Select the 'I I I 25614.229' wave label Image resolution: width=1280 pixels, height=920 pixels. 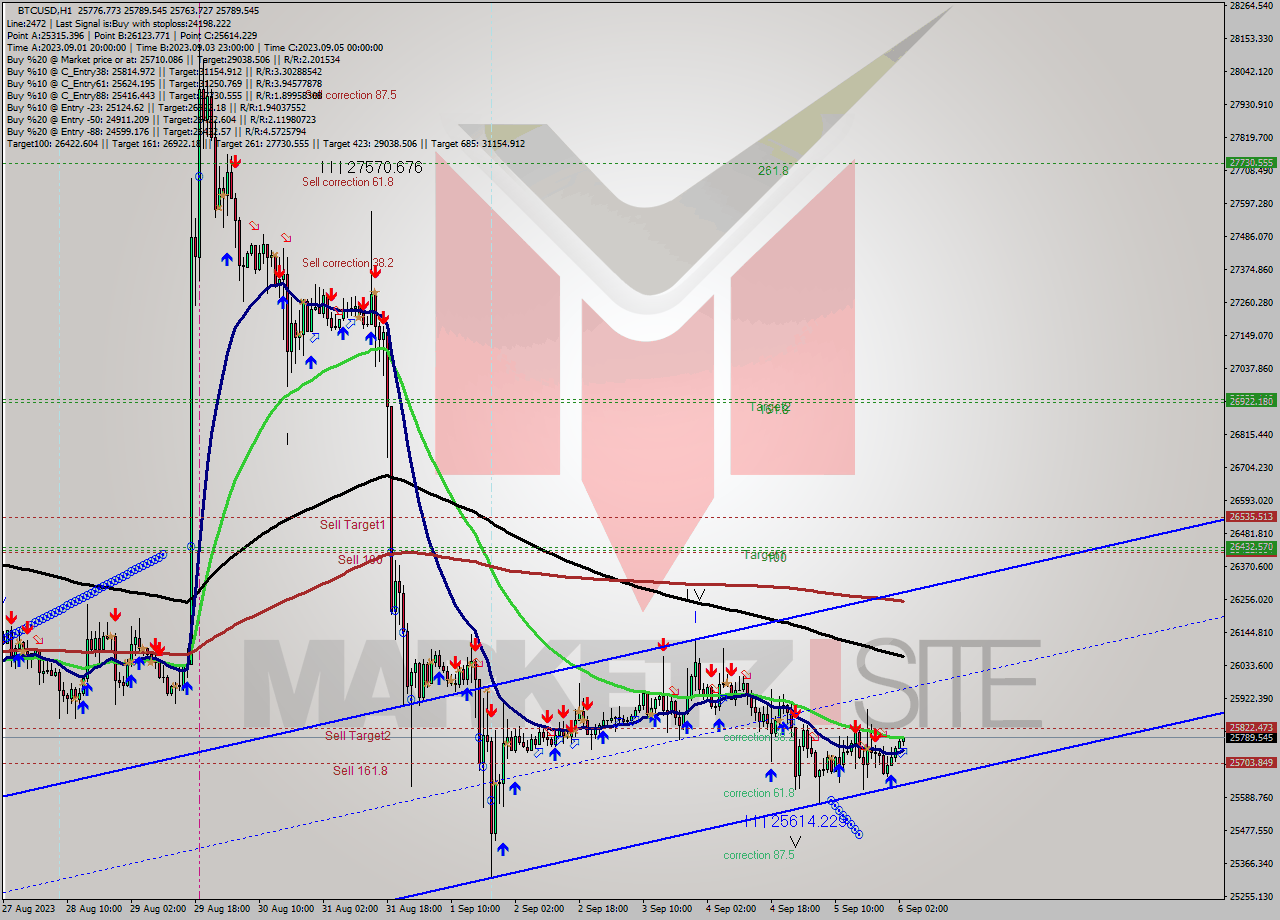pos(794,821)
